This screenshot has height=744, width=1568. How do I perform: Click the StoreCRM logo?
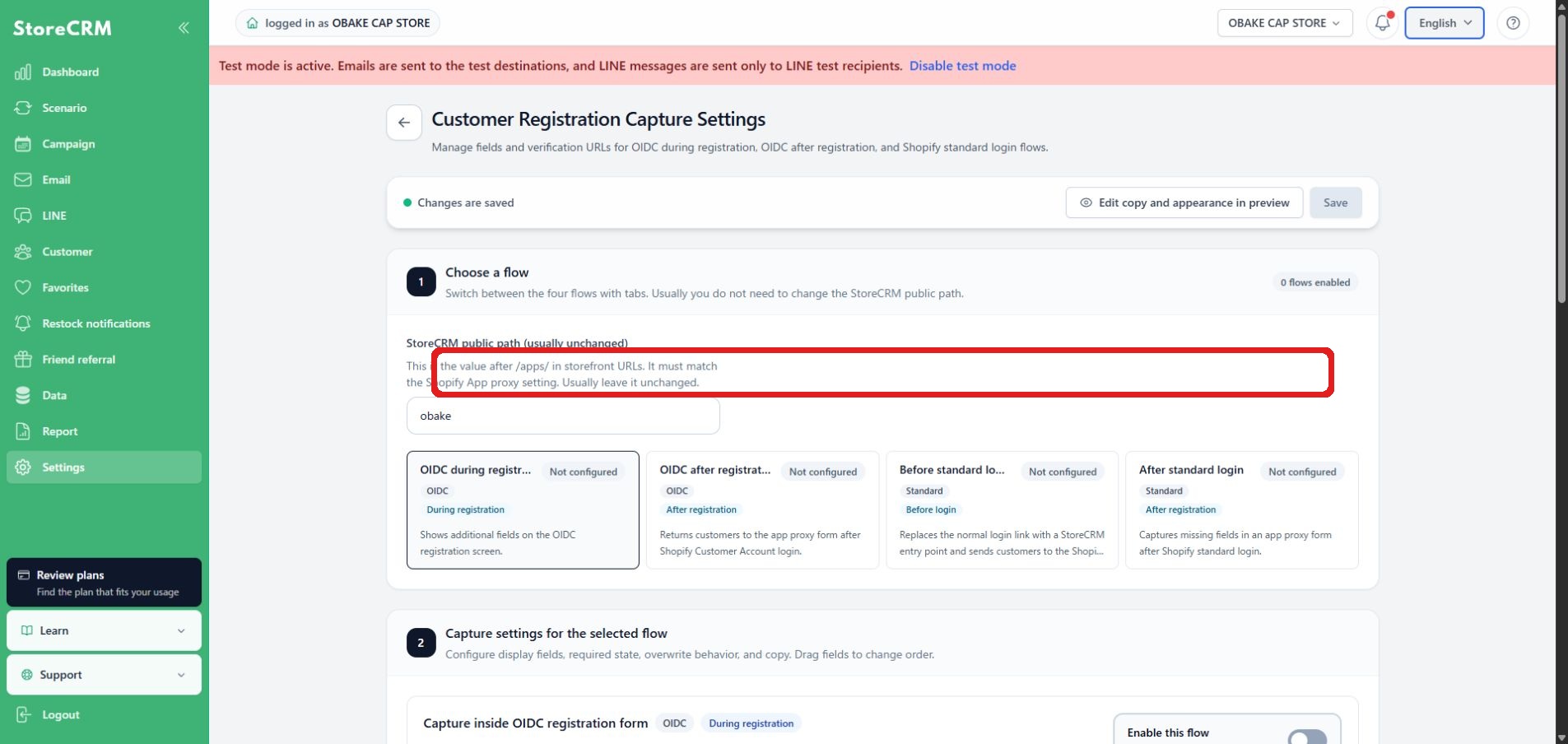[x=63, y=28]
